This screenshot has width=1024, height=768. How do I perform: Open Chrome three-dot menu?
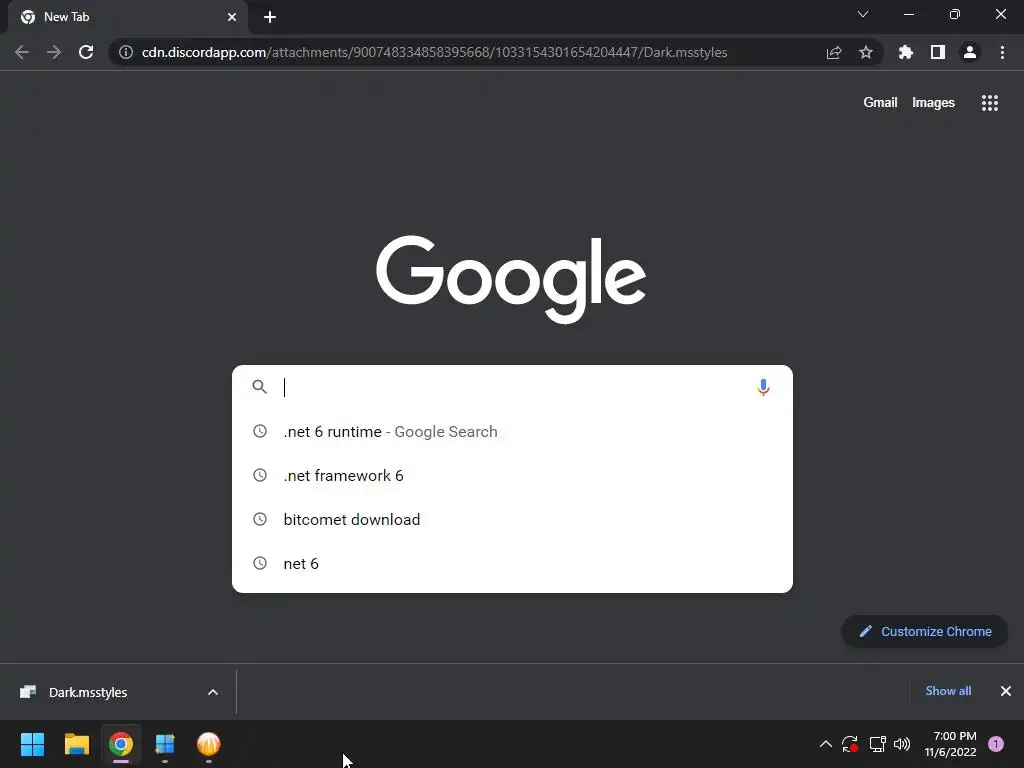click(1002, 52)
